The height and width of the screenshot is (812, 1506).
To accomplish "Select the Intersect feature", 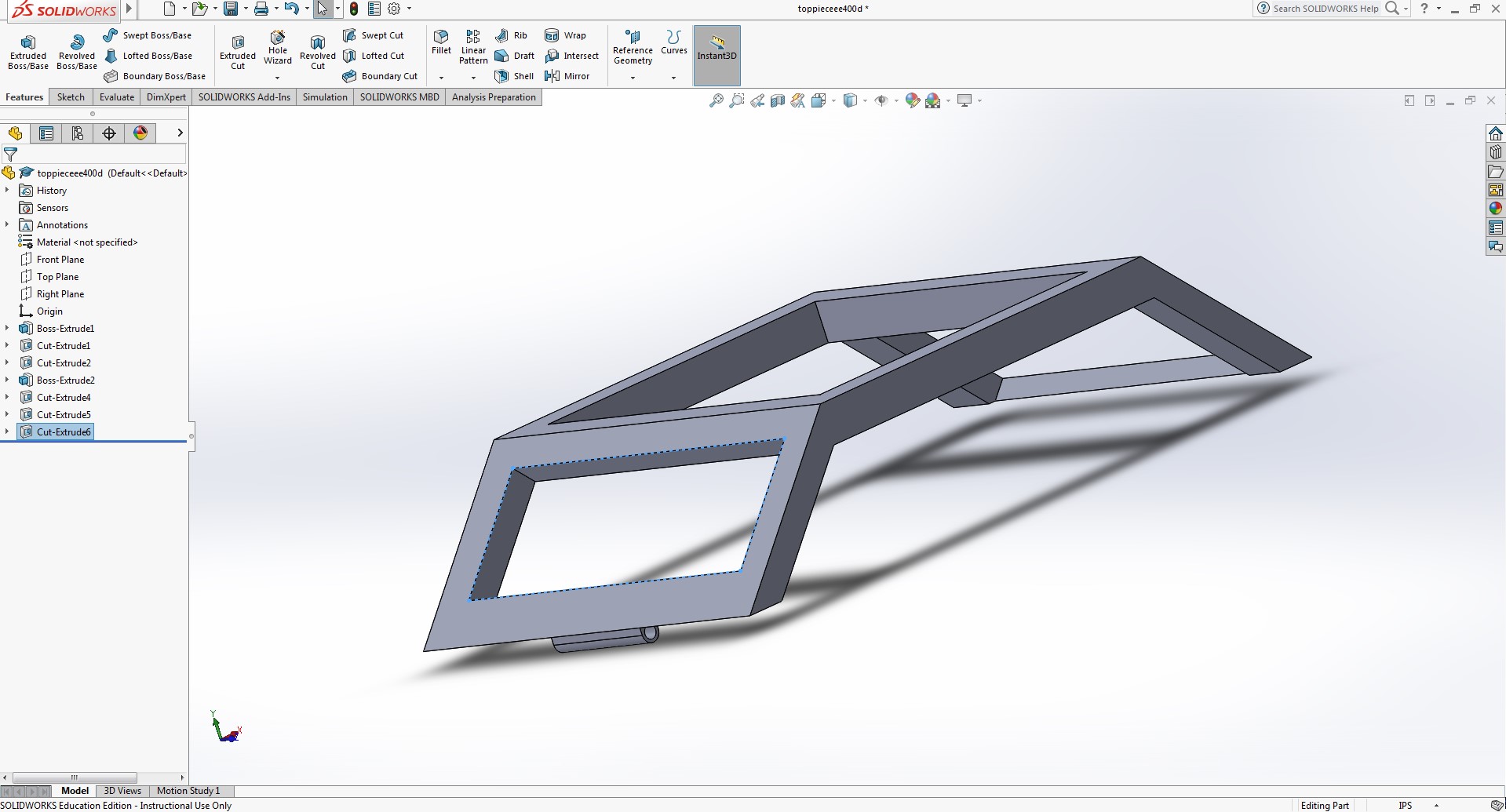I will pos(572,56).
